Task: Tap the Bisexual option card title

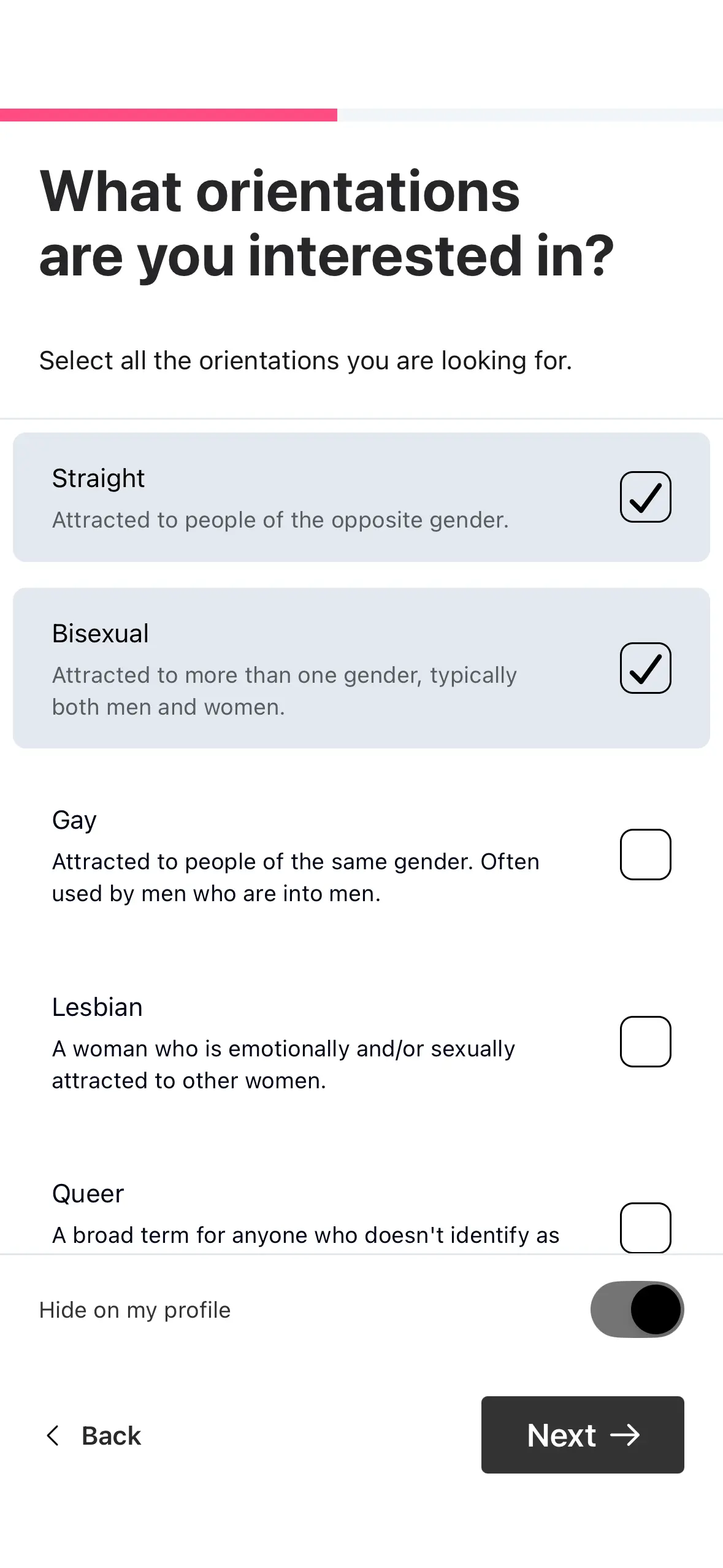Action: 100,634
